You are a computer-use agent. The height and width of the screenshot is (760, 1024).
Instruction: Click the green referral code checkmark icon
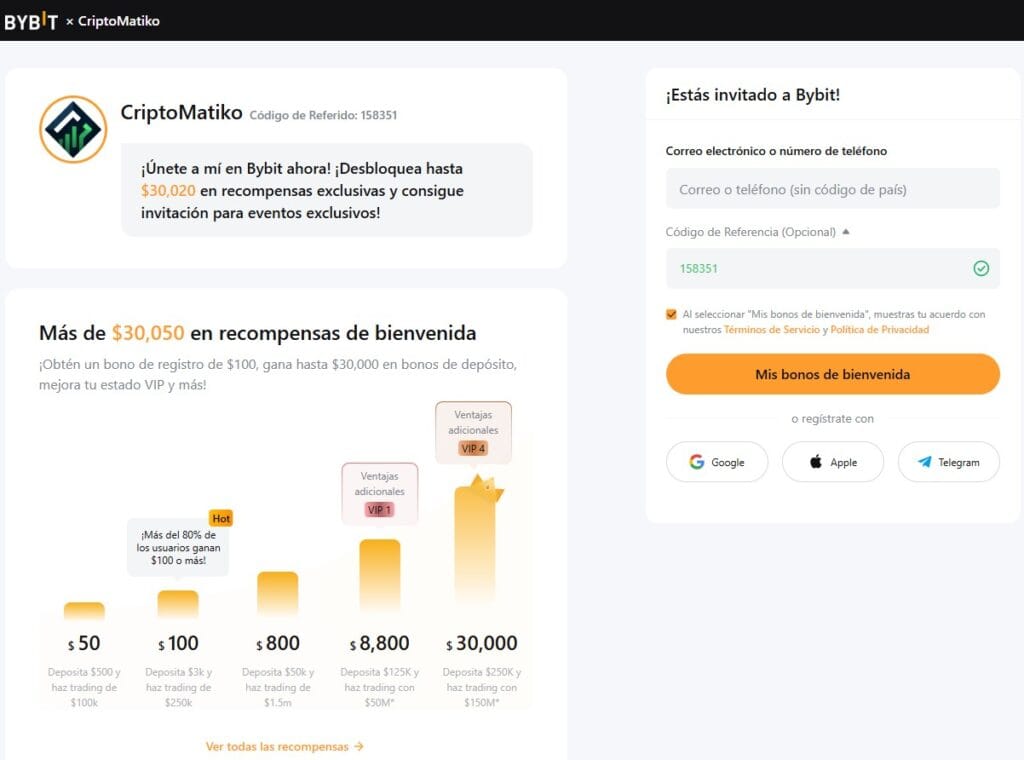[981, 268]
